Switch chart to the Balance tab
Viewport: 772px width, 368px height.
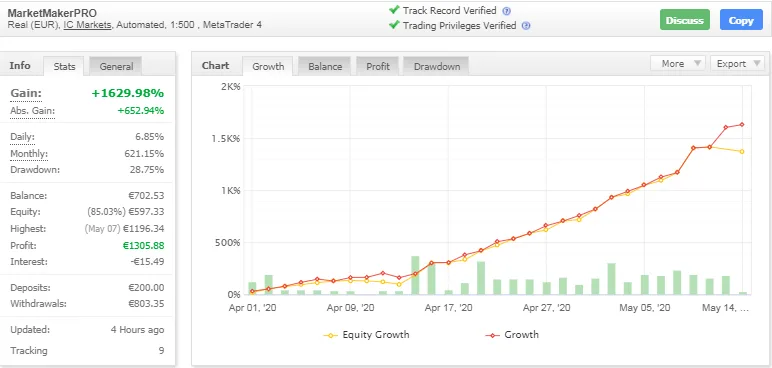(x=324, y=67)
